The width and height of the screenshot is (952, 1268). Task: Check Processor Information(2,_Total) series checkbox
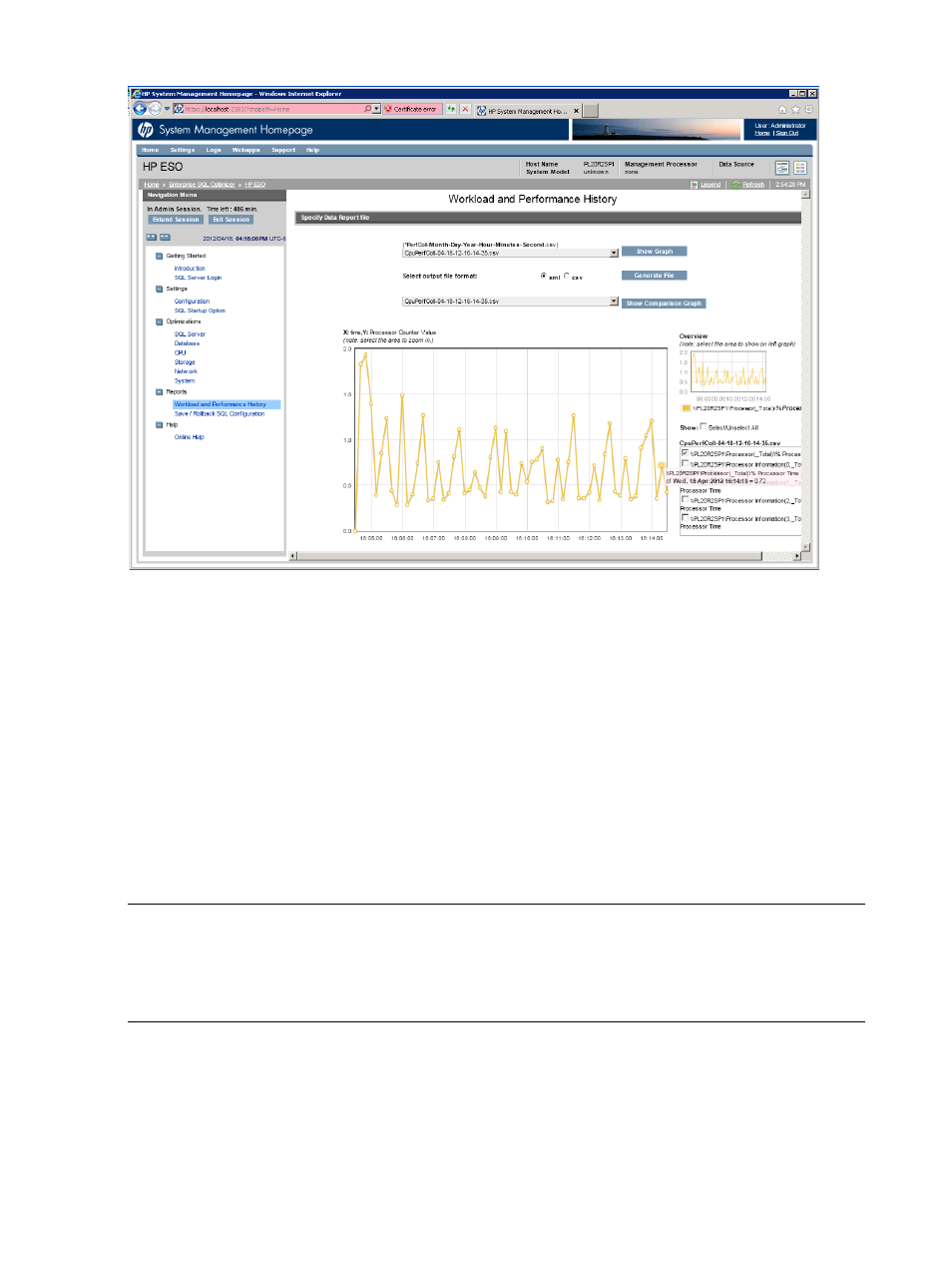click(x=685, y=500)
